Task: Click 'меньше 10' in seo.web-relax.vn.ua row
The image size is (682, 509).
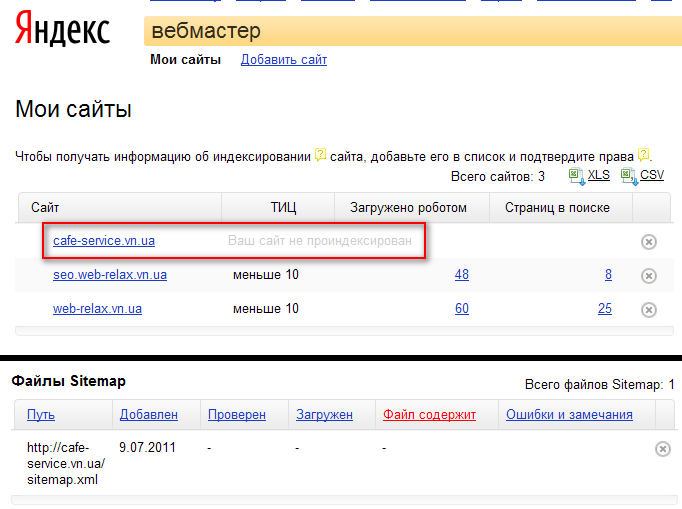Action: [x=266, y=275]
